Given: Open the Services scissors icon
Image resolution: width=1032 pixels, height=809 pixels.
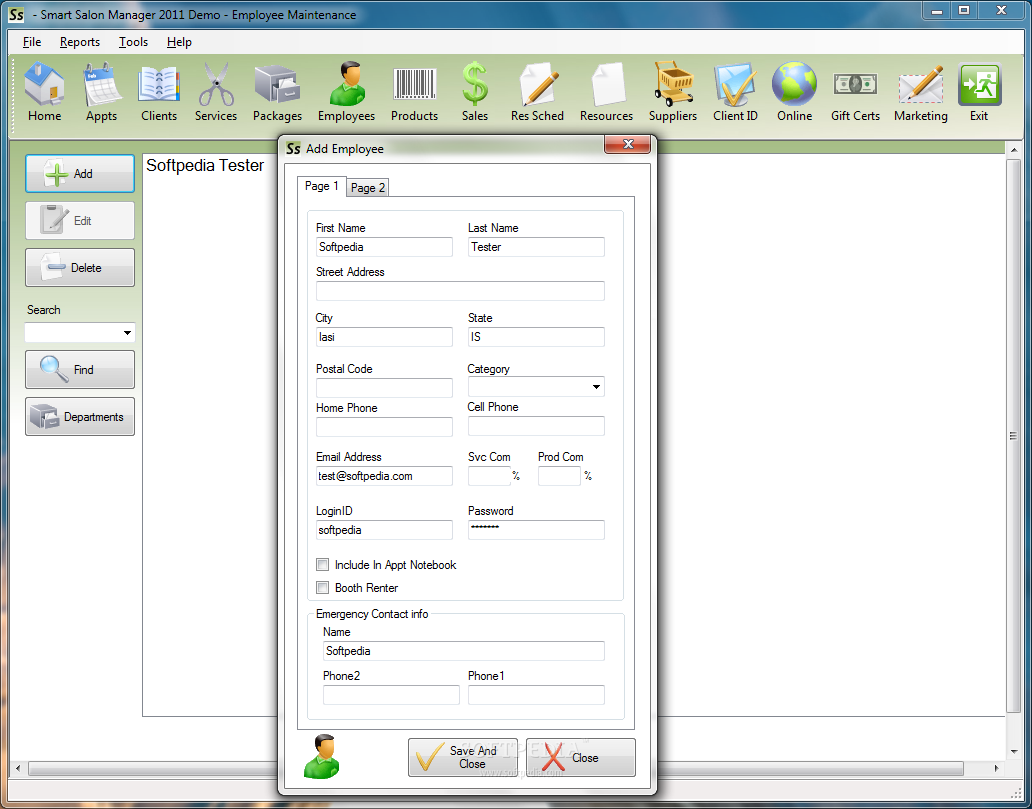Looking at the screenshot, I should pyautogui.click(x=216, y=91).
